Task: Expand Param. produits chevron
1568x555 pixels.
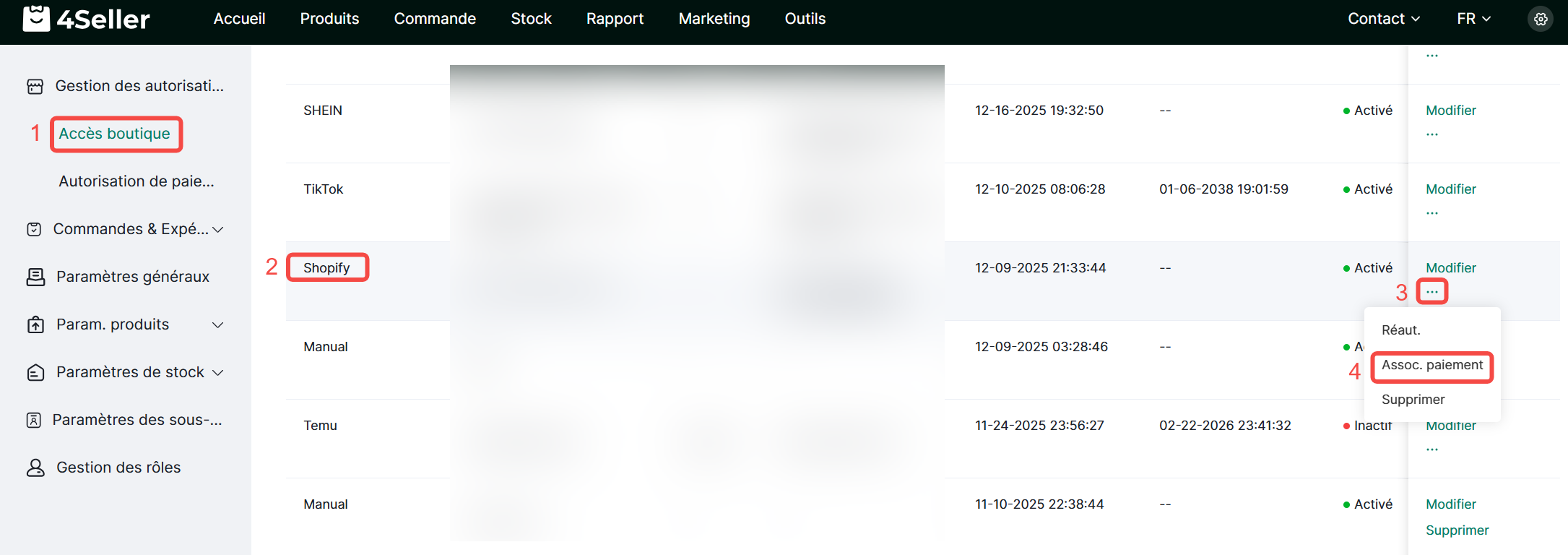Action: [x=217, y=325]
